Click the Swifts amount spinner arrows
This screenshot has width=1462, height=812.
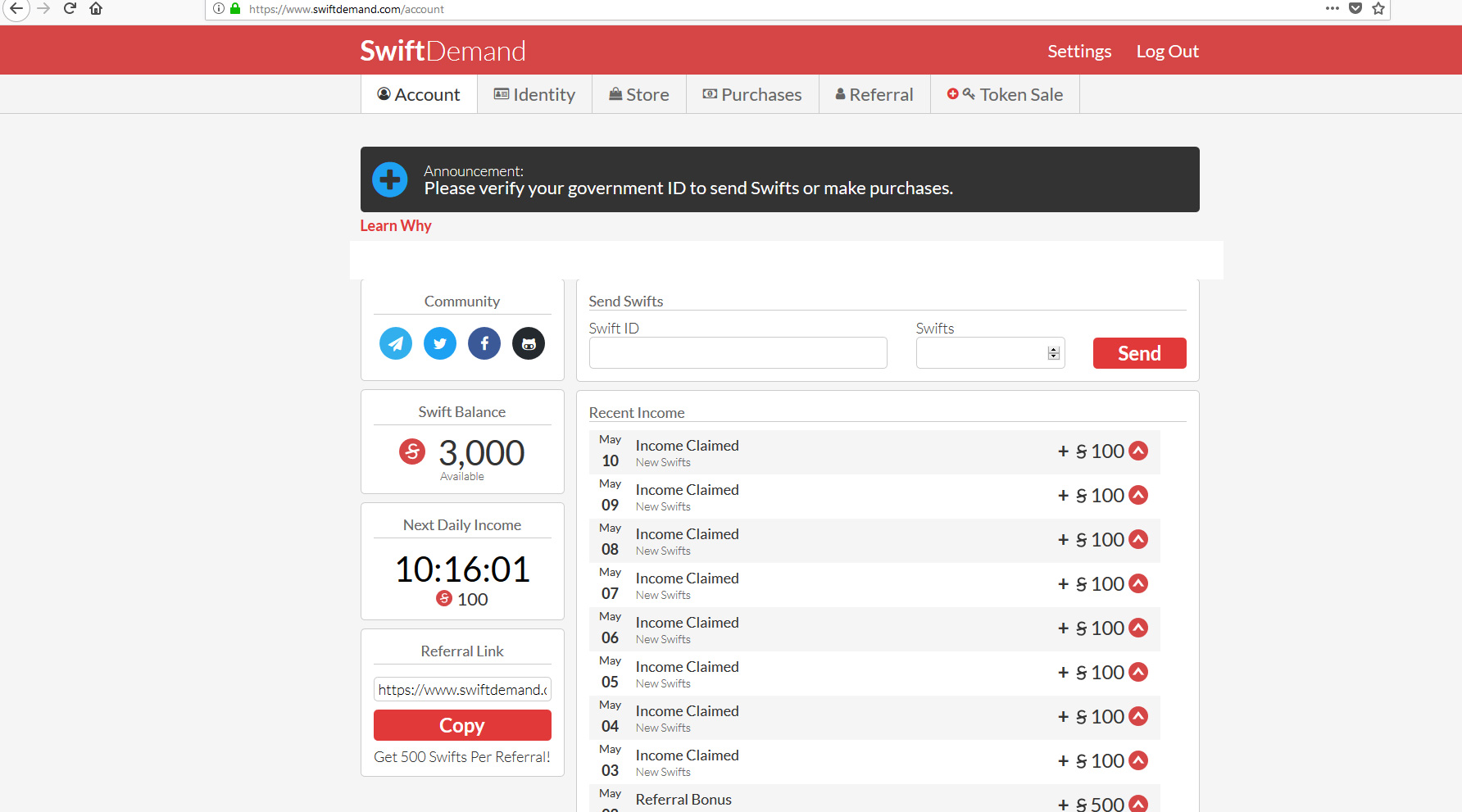pos(1054,353)
